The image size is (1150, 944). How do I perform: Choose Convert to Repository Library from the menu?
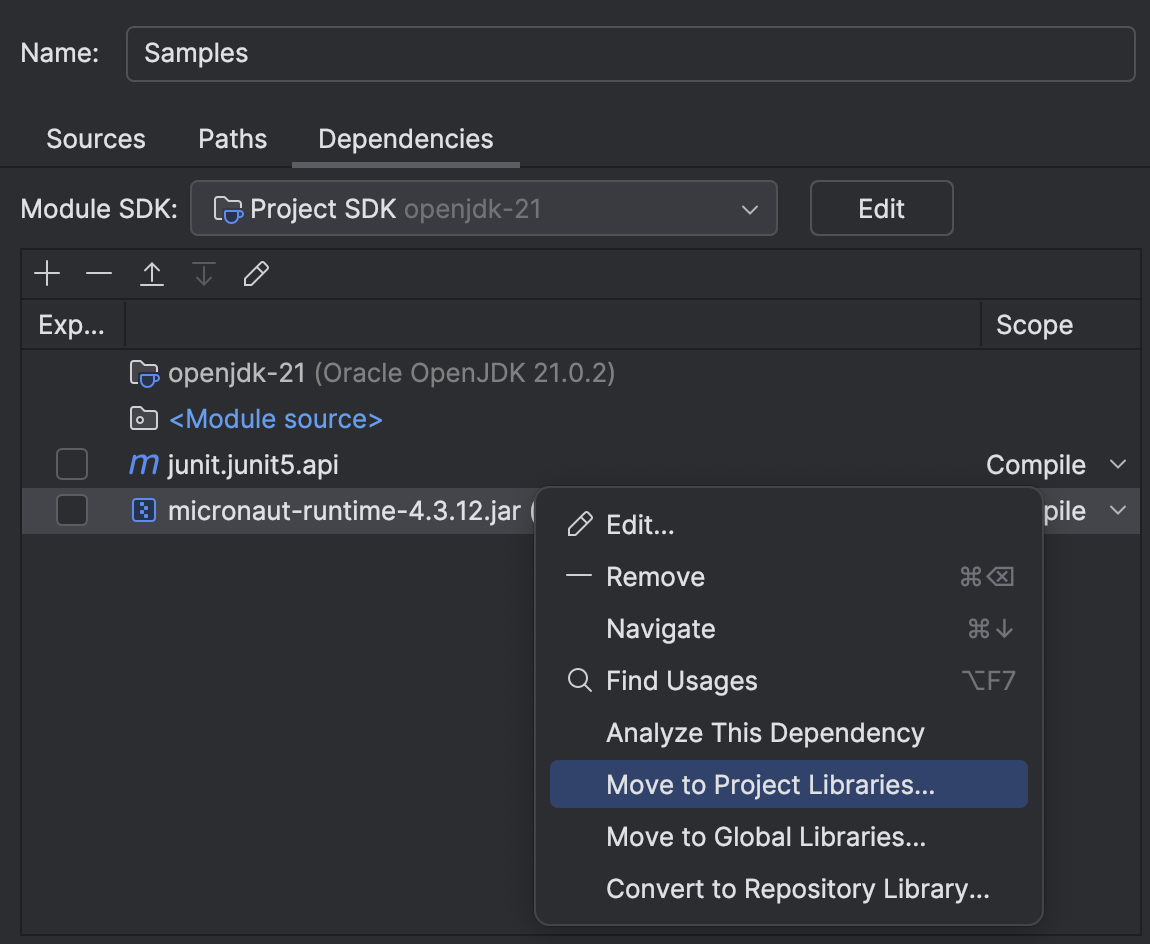point(796,888)
